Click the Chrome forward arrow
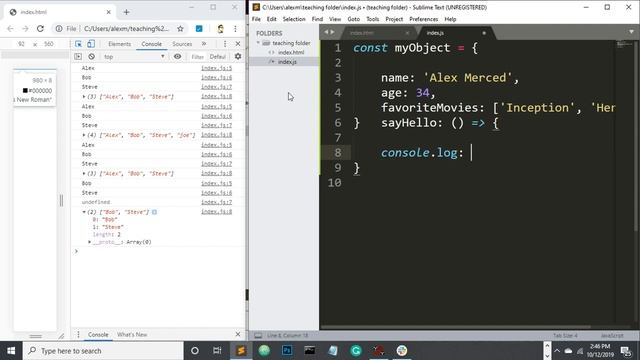The width and height of the screenshot is (640, 360). click(25, 29)
